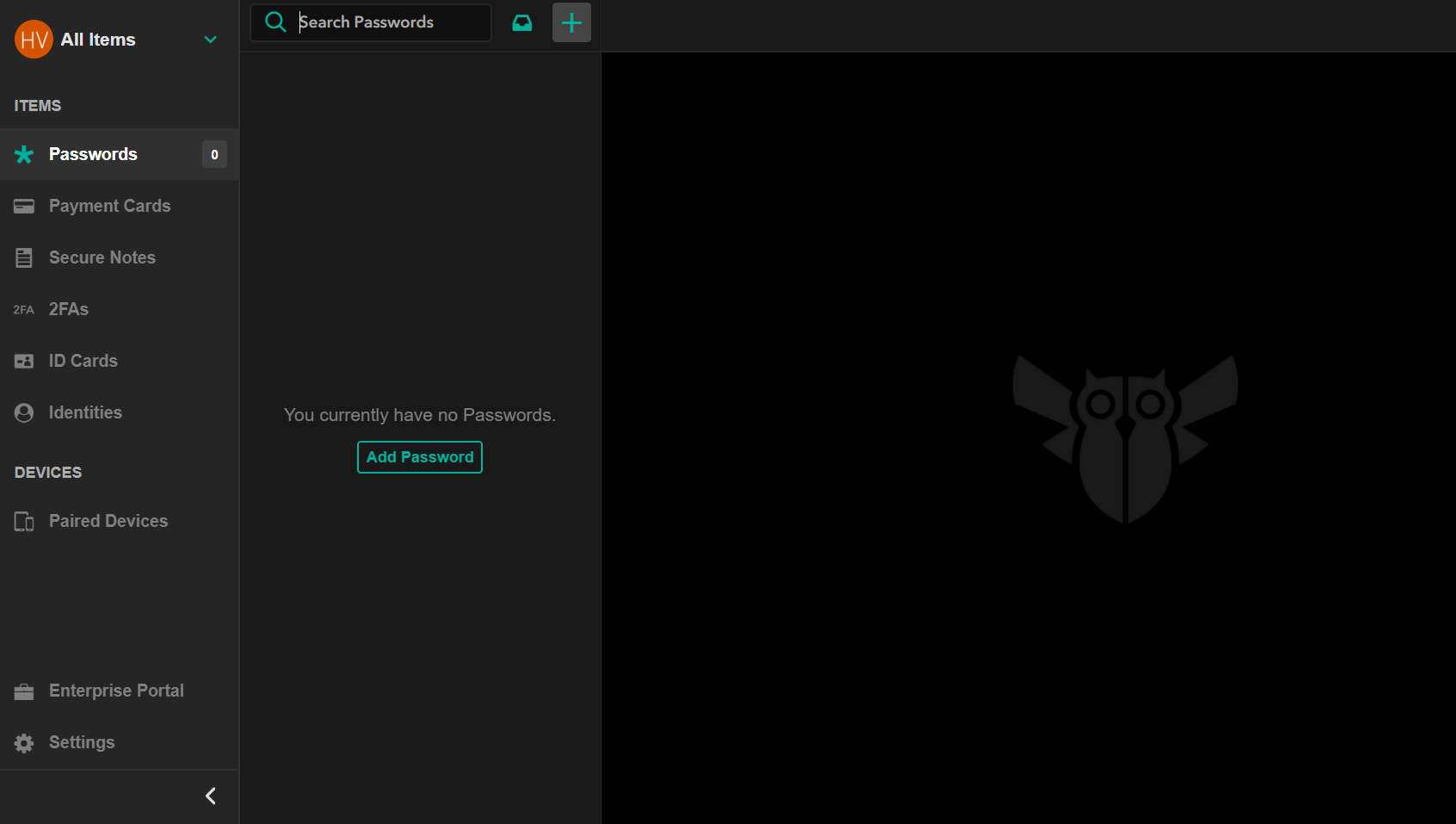
Task: Open the Passwords section
Action: [93, 154]
